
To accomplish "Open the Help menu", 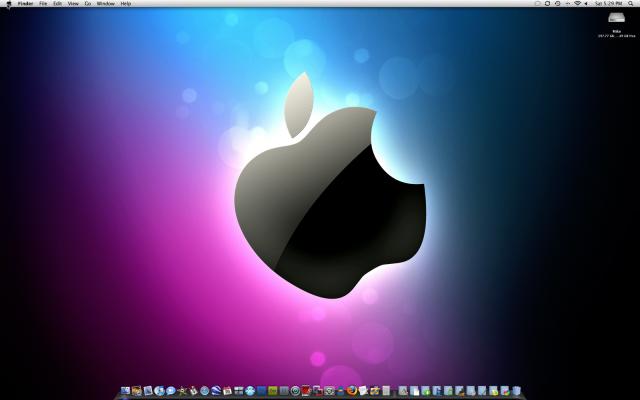I will [126, 4].
